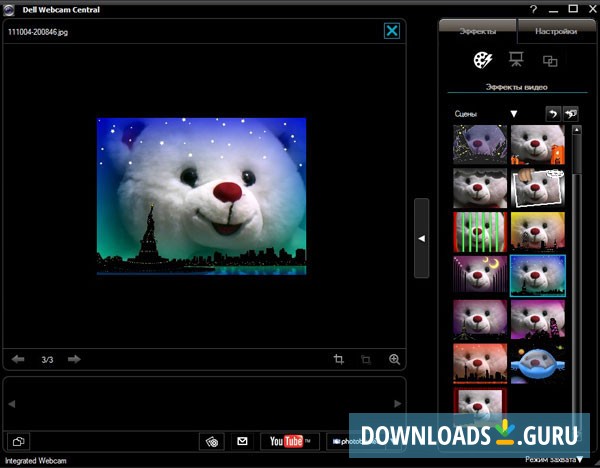Click the greyed-out crop icon
This screenshot has height=468, width=600.
tap(366, 360)
